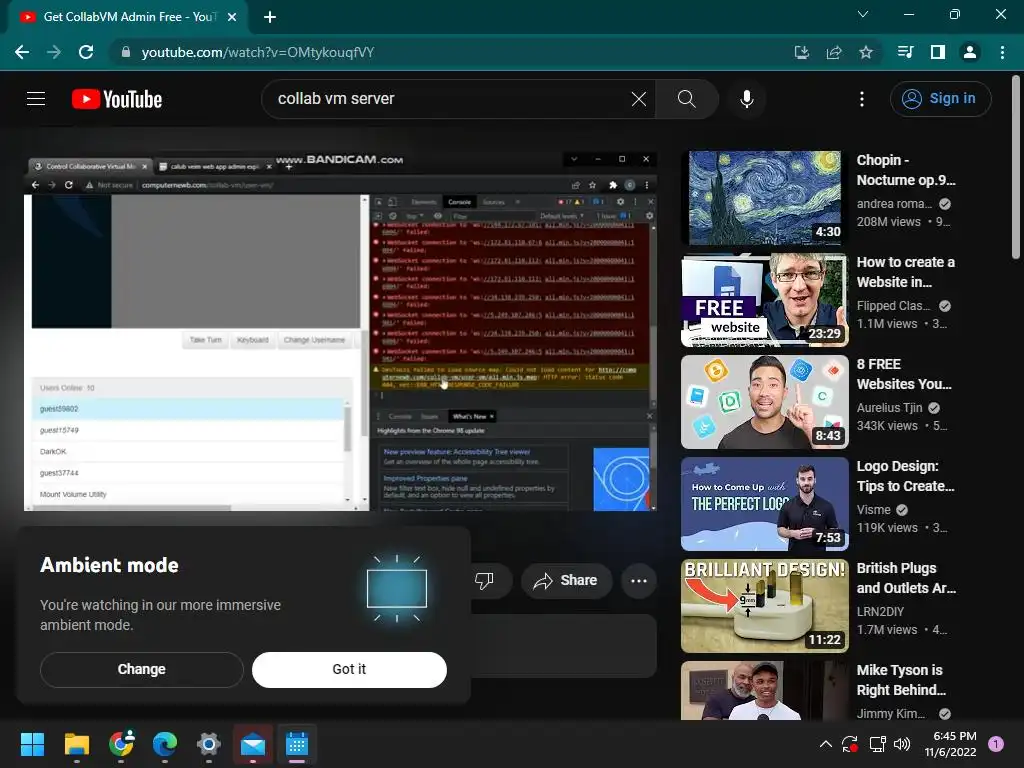Change ambient mode setting
The height and width of the screenshot is (768, 1024).
click(142, 669)
